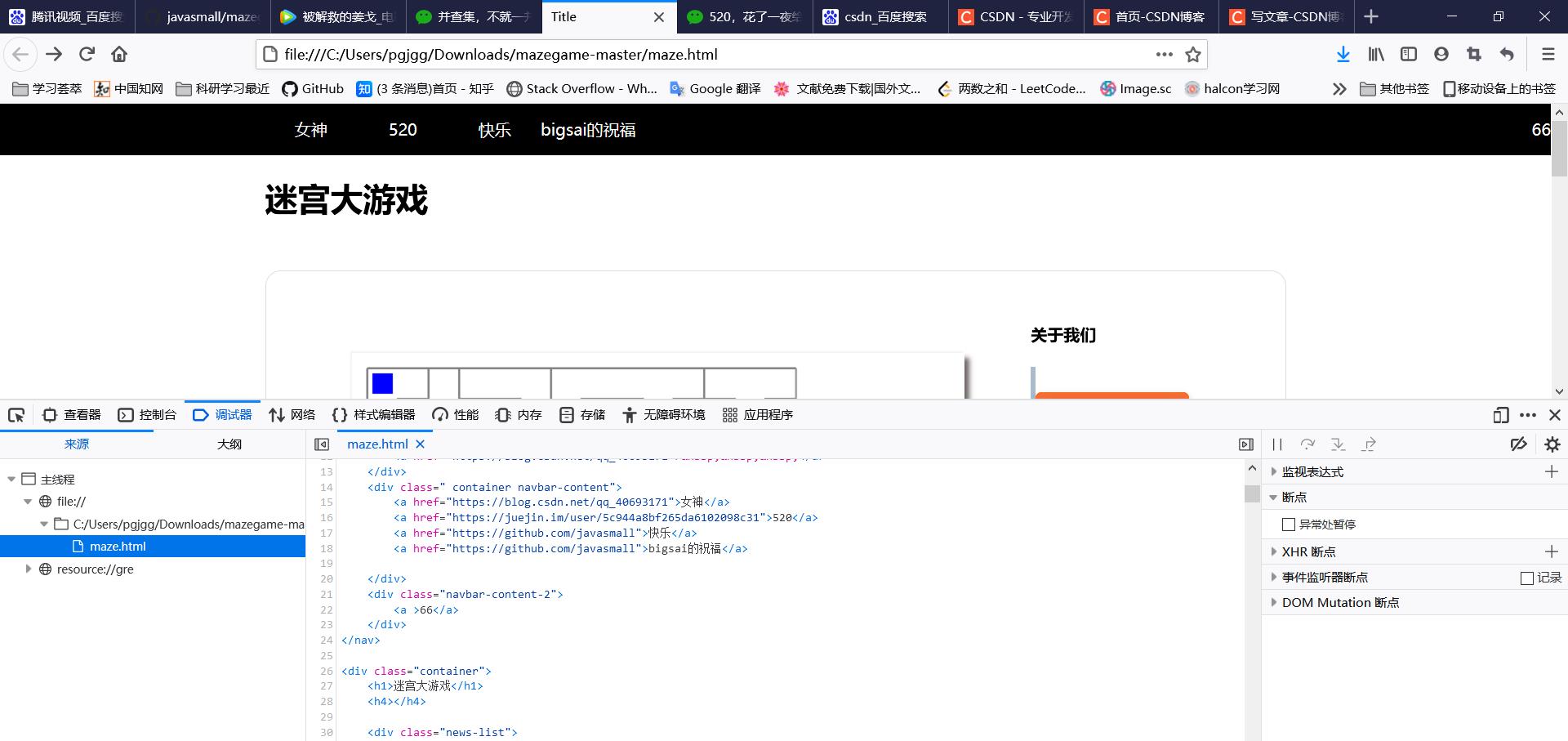
Task: Switch to the 大纲 outline tab
Action: tap(229, 444)
